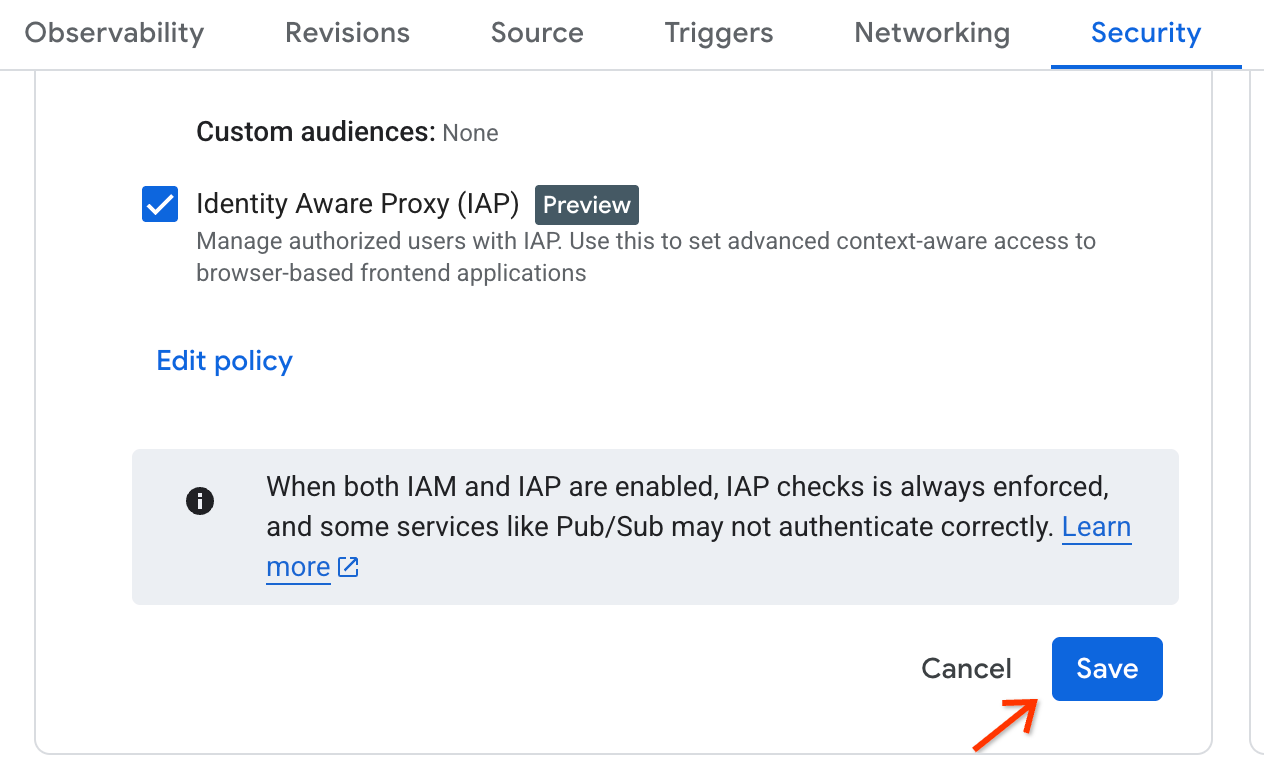Toggle the Identity Aware Proxy (IAP) setting
This screenshot has height=778, width=1264.
pyautogui.click(x=160, y=204)
